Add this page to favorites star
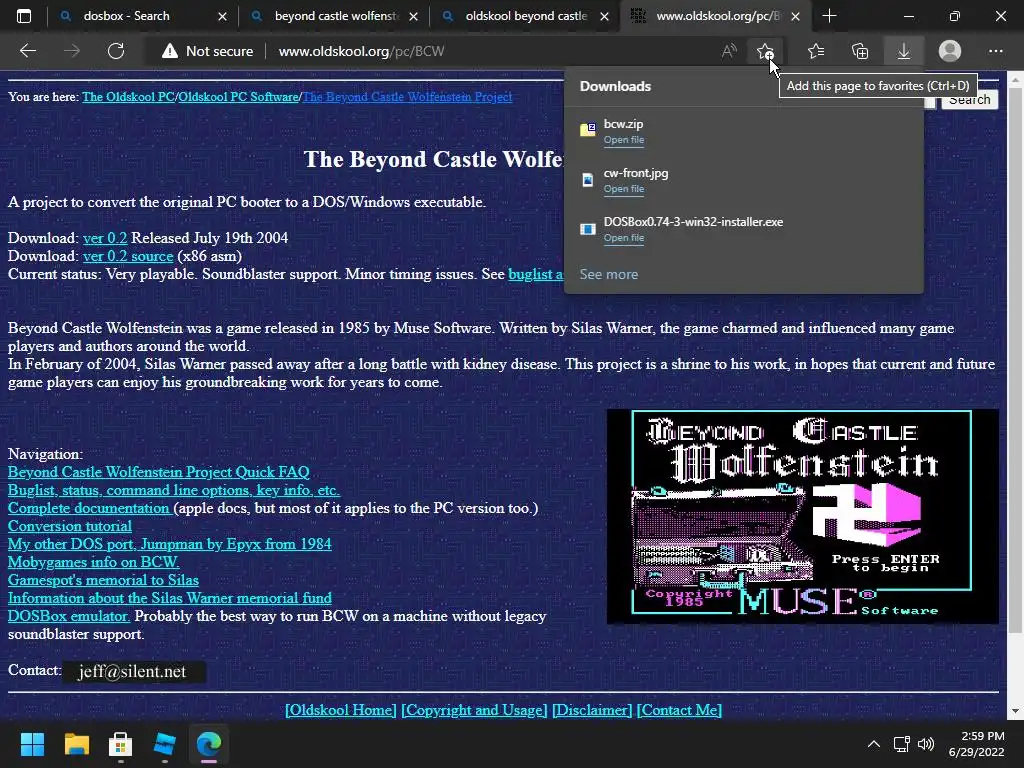Viewport: 1024px width, 768px height. pyautogui.click(x=765, y=51)
